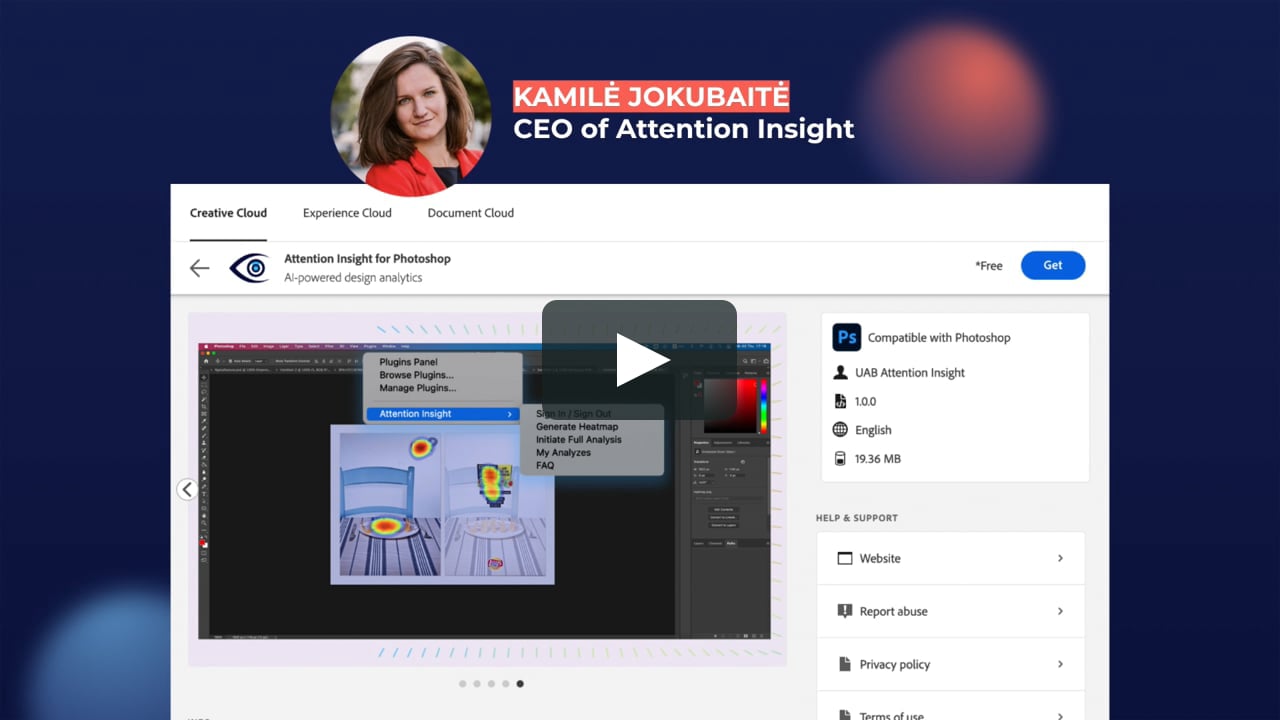
Task: Jump to the third carousel dot
Action: click(491, 684)
